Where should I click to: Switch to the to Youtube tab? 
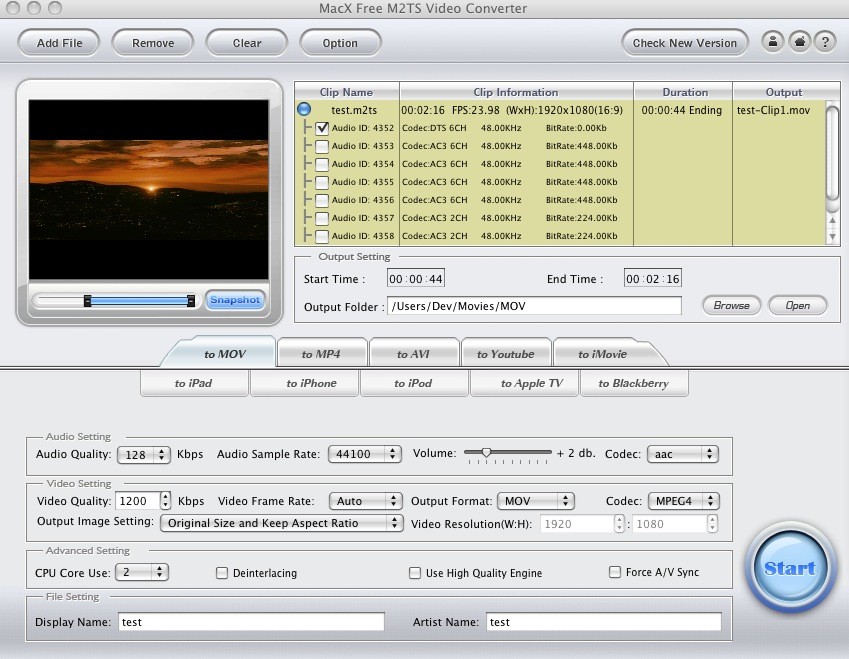pyautogui.click(x=505, y=354)
